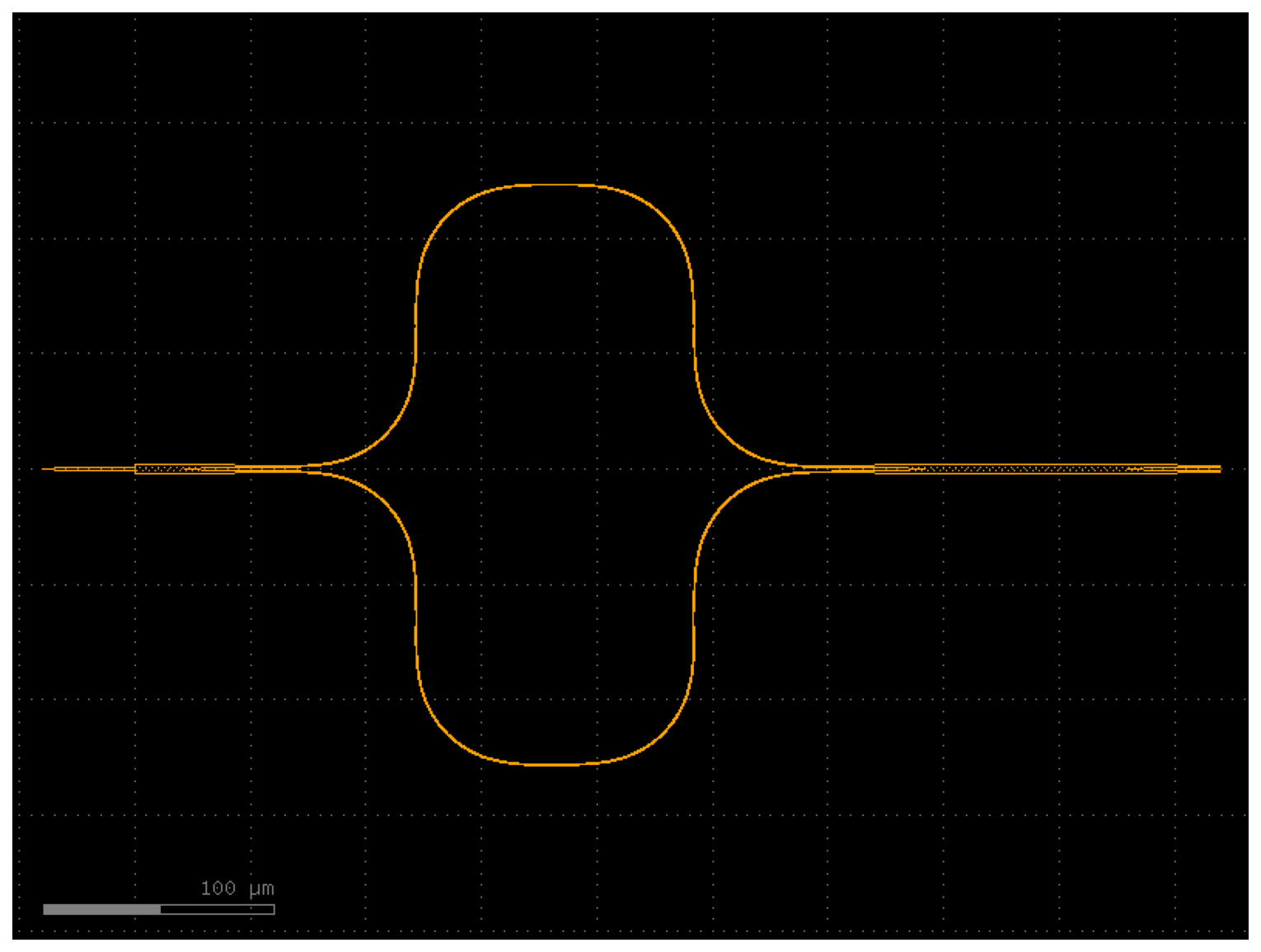The image size is (1261, 952).
Task: Select the short hatched component on the left
Action: (x=185, y=469)
